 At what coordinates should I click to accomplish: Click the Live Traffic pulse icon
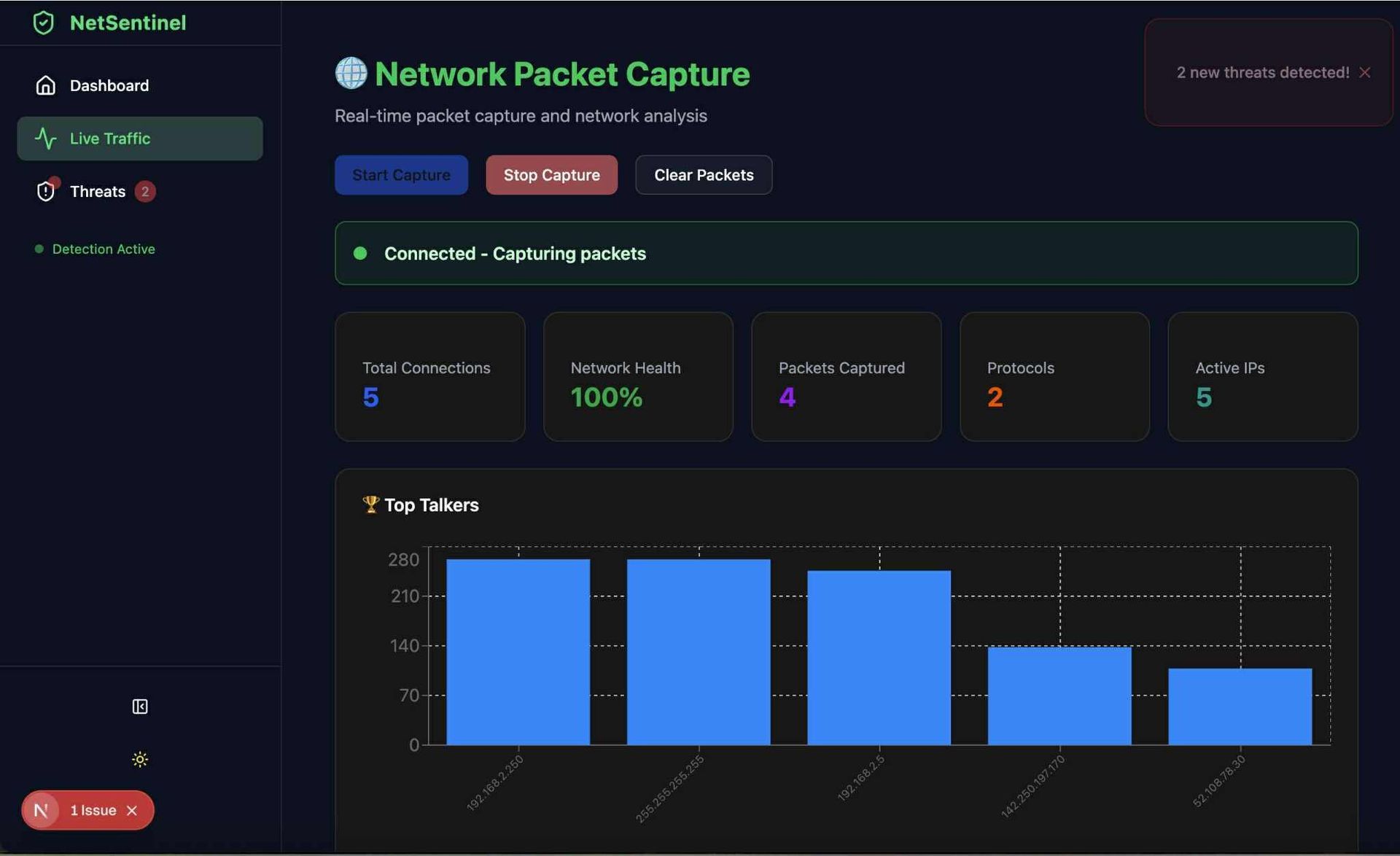pos(45,139)
